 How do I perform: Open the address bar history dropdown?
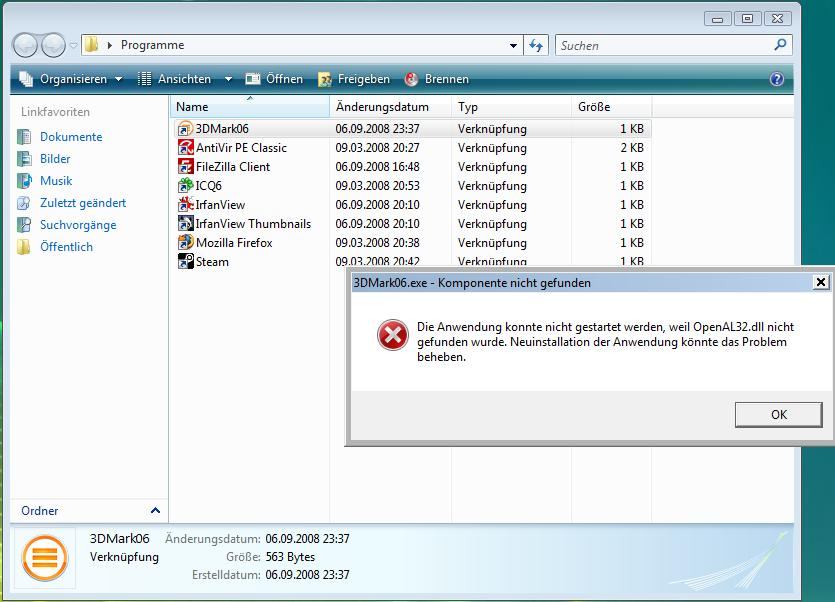tap(513, 45)
